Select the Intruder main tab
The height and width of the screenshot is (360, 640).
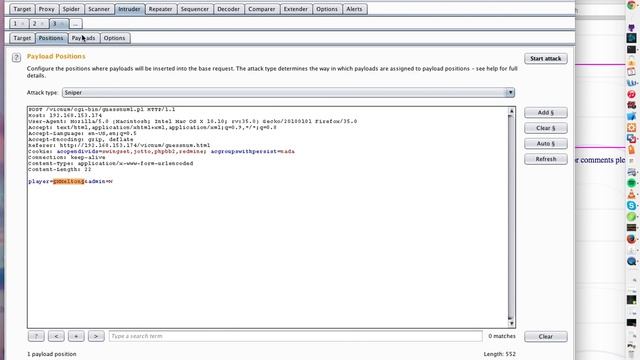[x=129, y=9]
